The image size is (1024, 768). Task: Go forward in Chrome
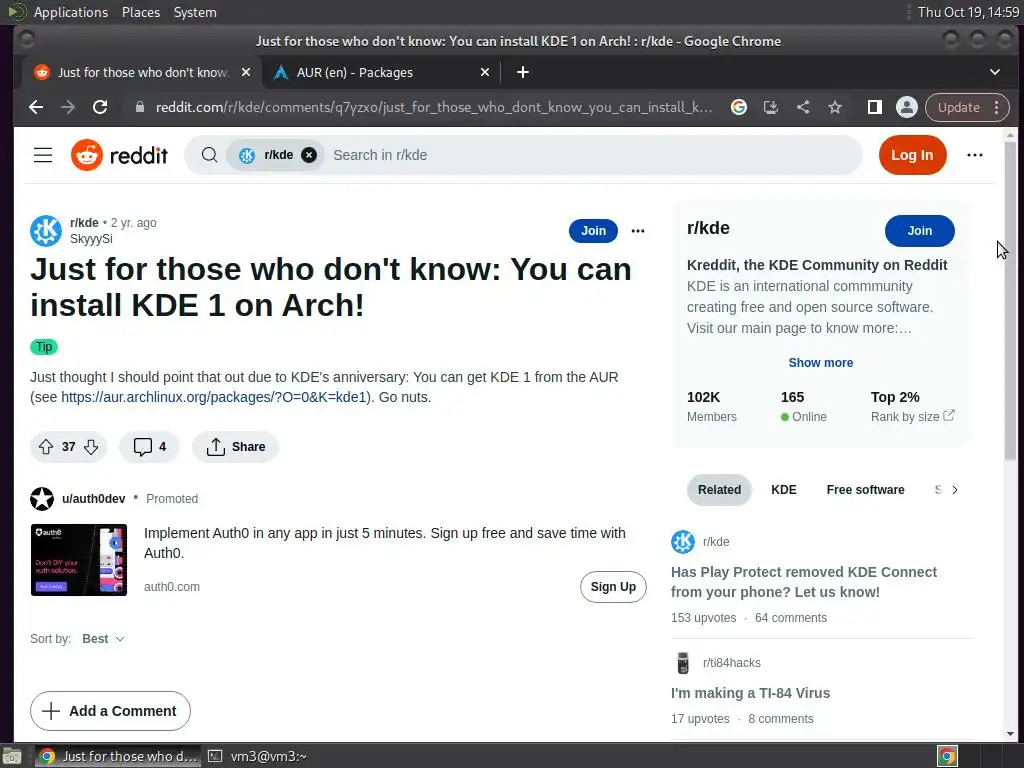(68, 107)
